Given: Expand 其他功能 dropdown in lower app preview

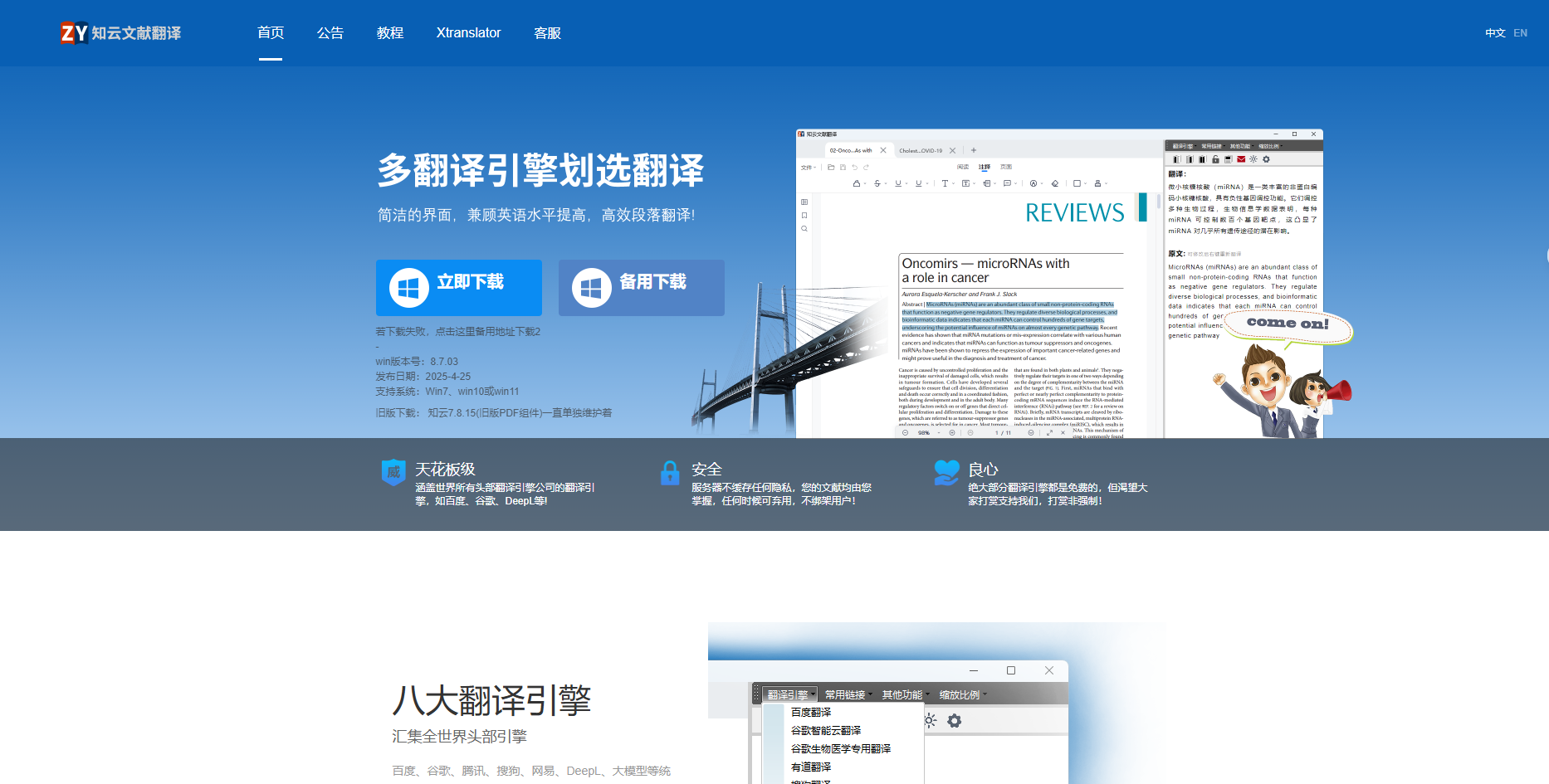Looking at the screenshot, I should (905, 694).
